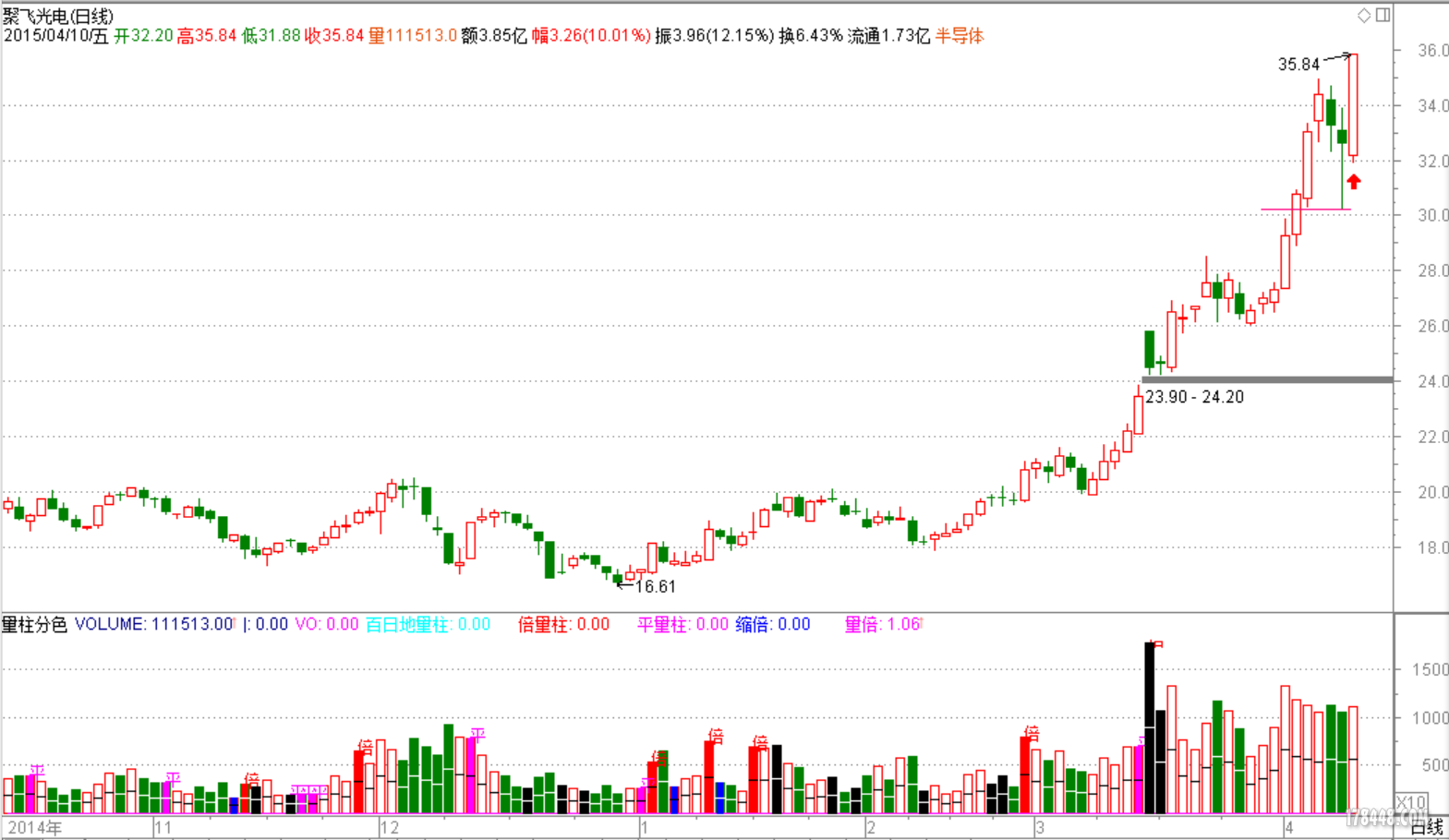Click the month 4 timeline marker
This screenshot has width=1449, height=840.
pyautogui.click(x=1290, y=827)
